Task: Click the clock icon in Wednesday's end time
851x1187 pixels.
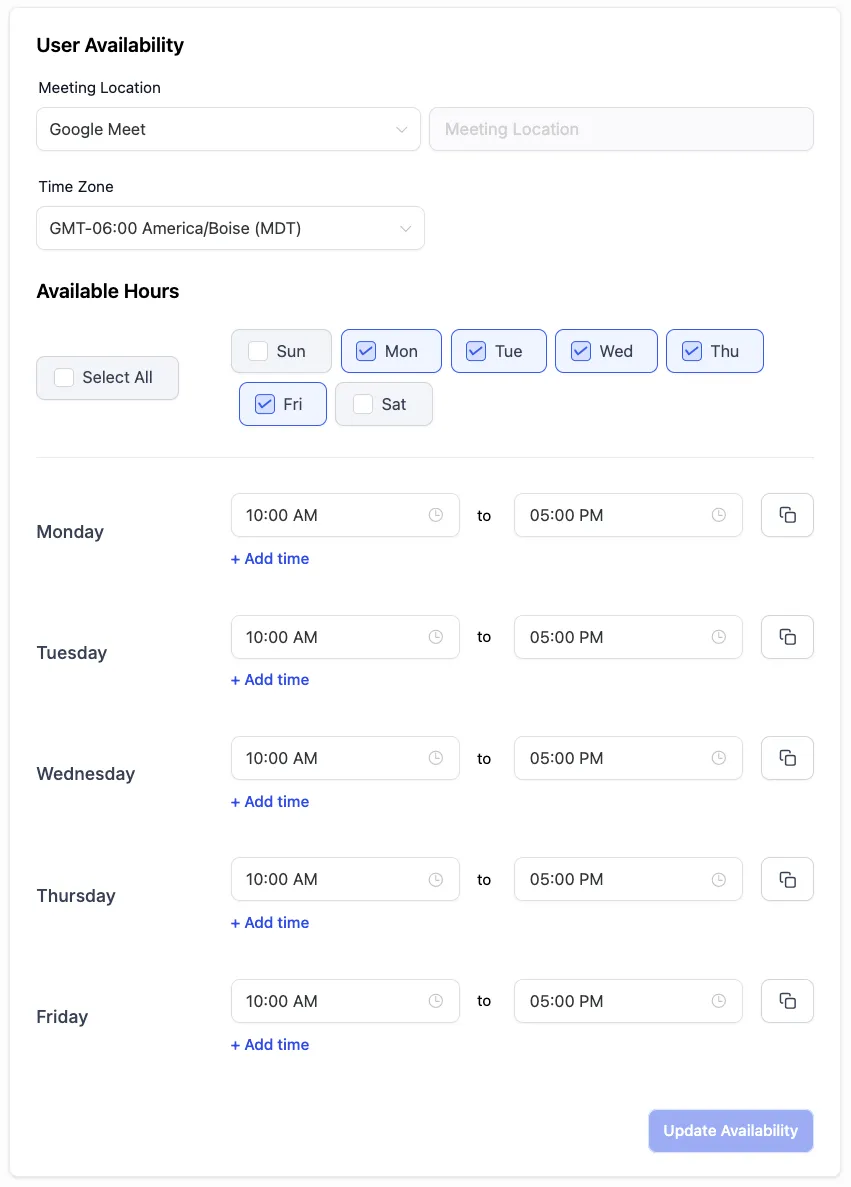Action: coord(719,758)
